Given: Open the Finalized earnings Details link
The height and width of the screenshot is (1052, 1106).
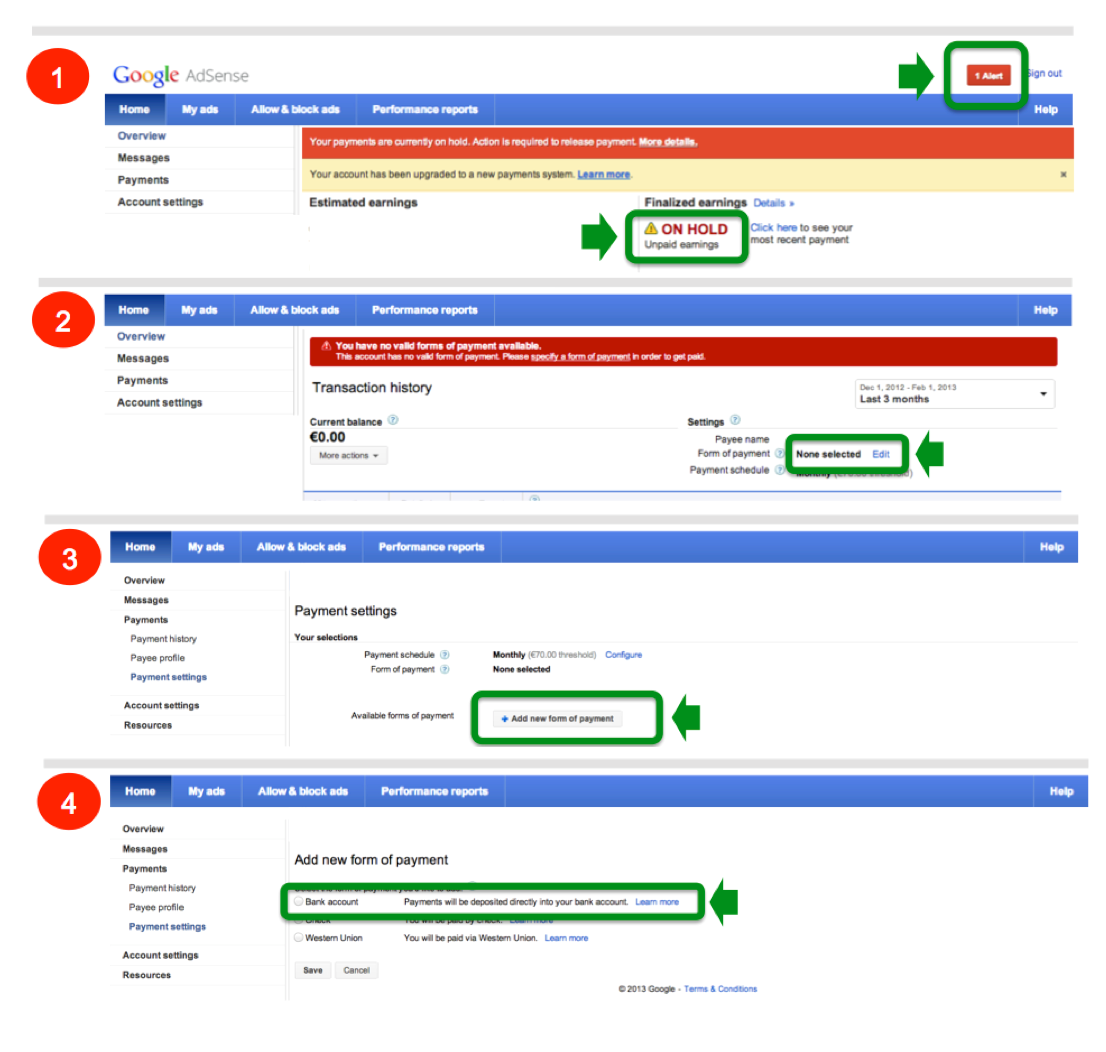Looking at the screenshot, I should (773, 203).
